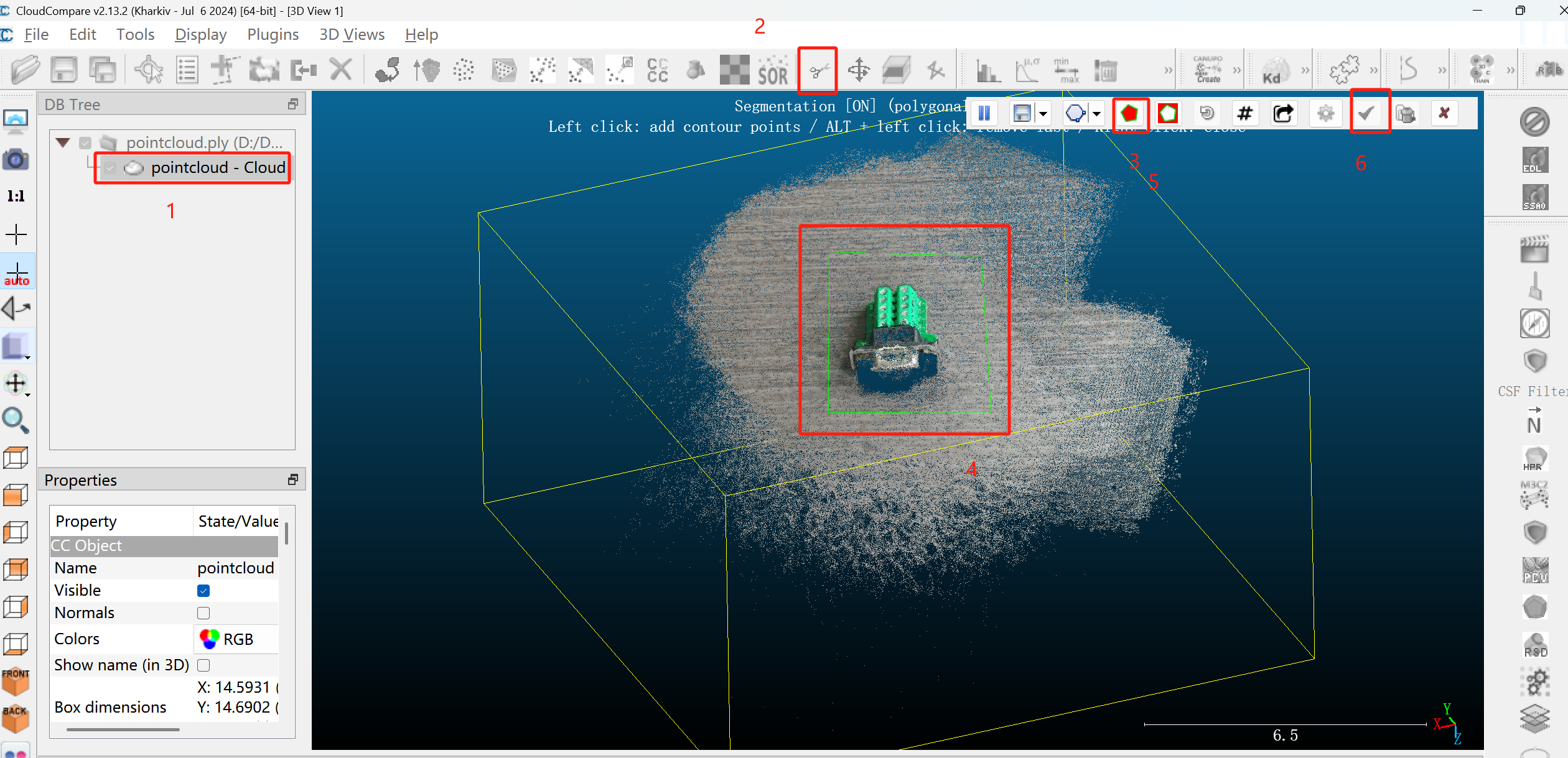
Task: Collapse the pointcloud.ply tree node
Action: tap(62, 142)
